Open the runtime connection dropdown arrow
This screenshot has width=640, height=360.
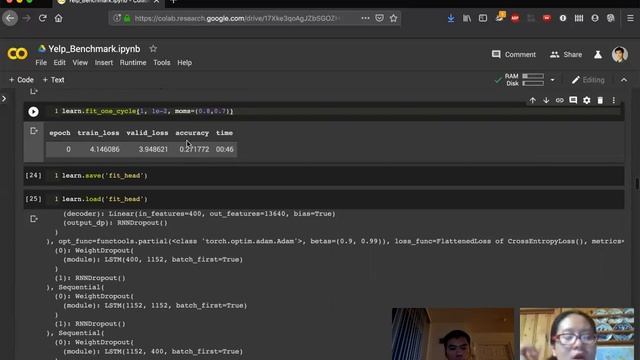pyautogui.click(x=553, y=80)
